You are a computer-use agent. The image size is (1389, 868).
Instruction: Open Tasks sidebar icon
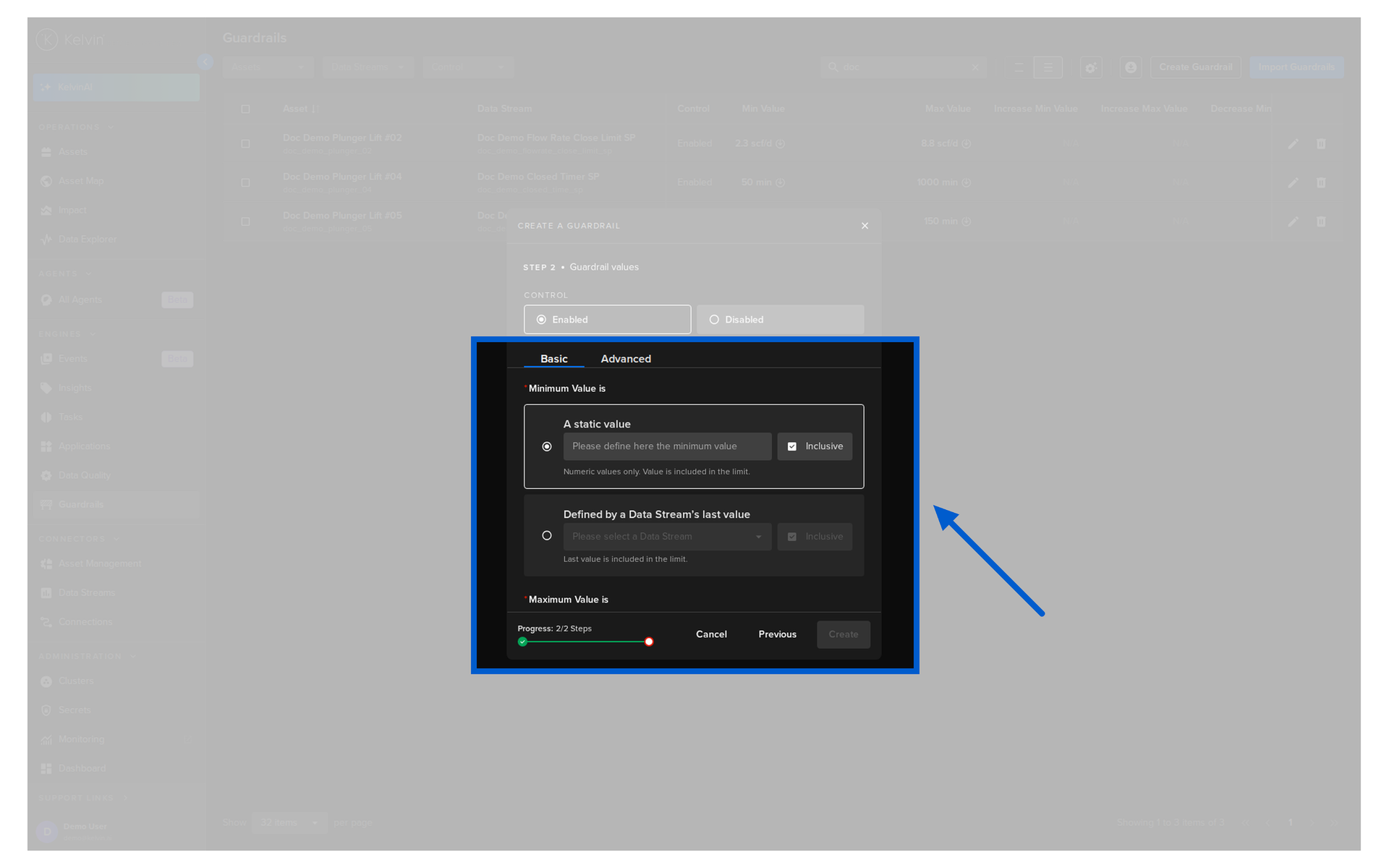coord(46,417)
